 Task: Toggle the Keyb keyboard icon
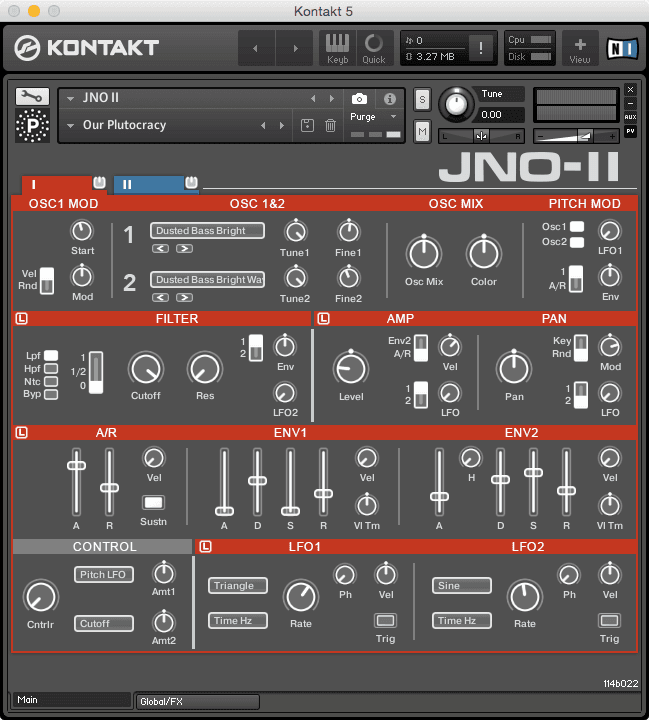(338, 48)
